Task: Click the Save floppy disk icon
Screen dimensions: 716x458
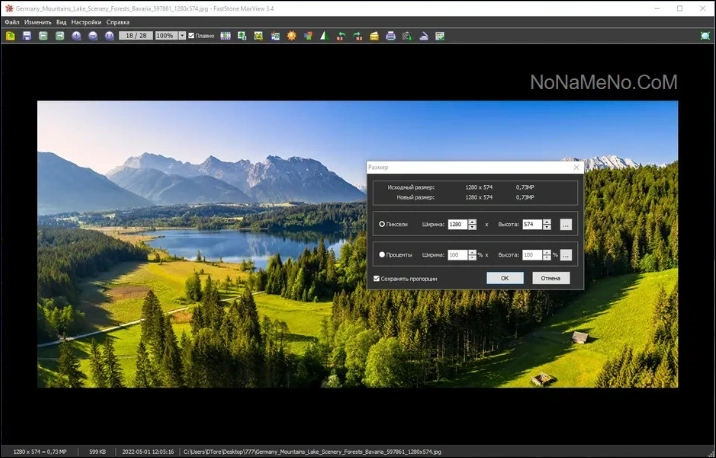Action: click(x=26, y=36)
